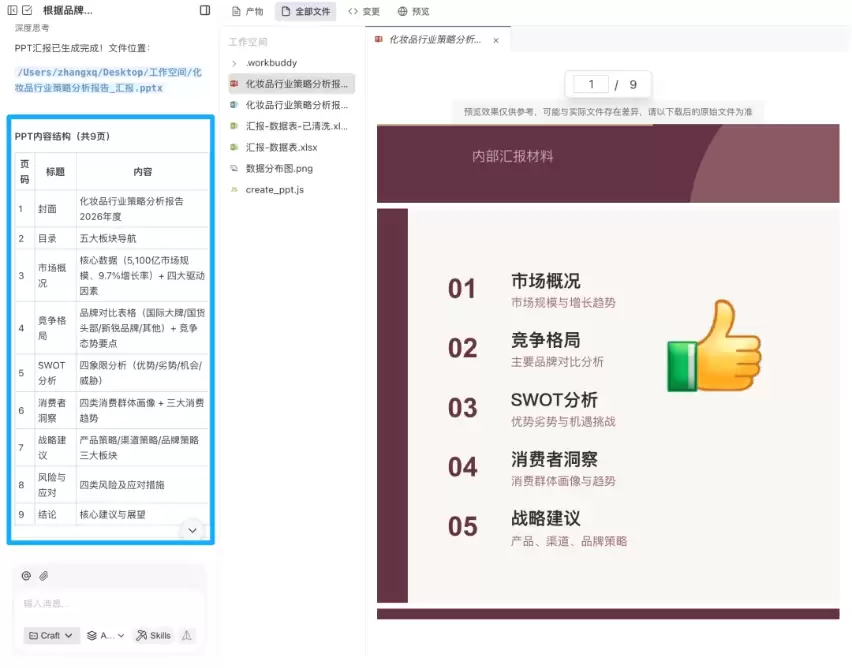852x668 pixels.
Task: Open create_ppt.js file
Action: (x=292, y=190)
